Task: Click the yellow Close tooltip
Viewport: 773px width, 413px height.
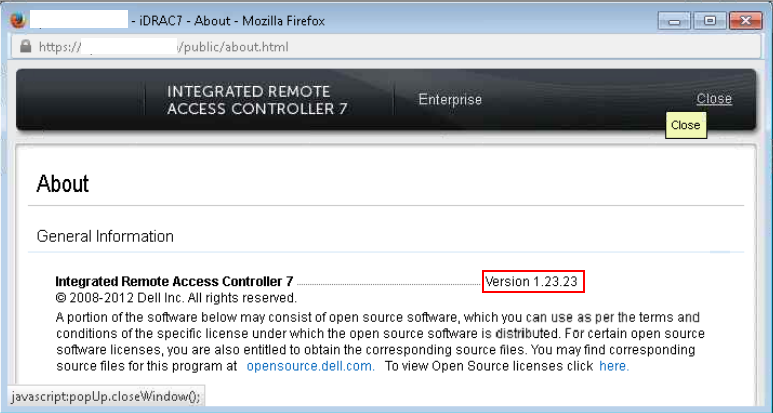Action: [x=686, y=125]
